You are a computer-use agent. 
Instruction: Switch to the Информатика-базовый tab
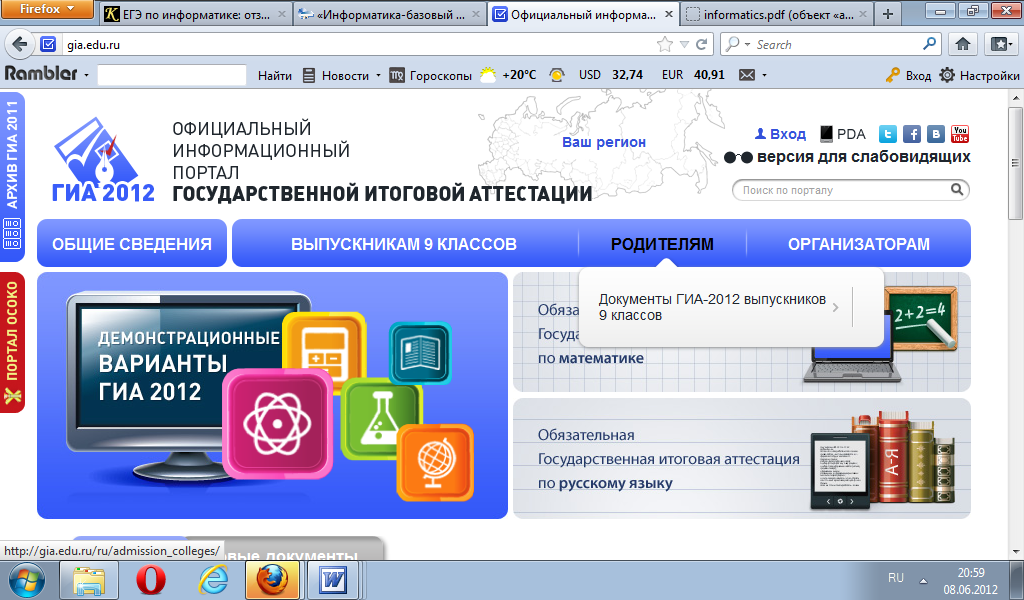pyautogui.click(x=389, y=14)
